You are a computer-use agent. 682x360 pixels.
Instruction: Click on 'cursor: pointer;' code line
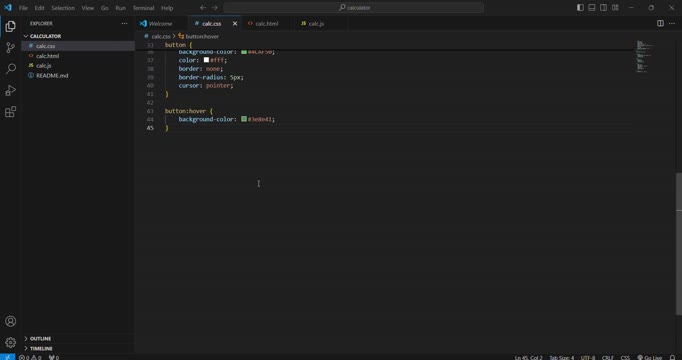click(x=206, y=86)
